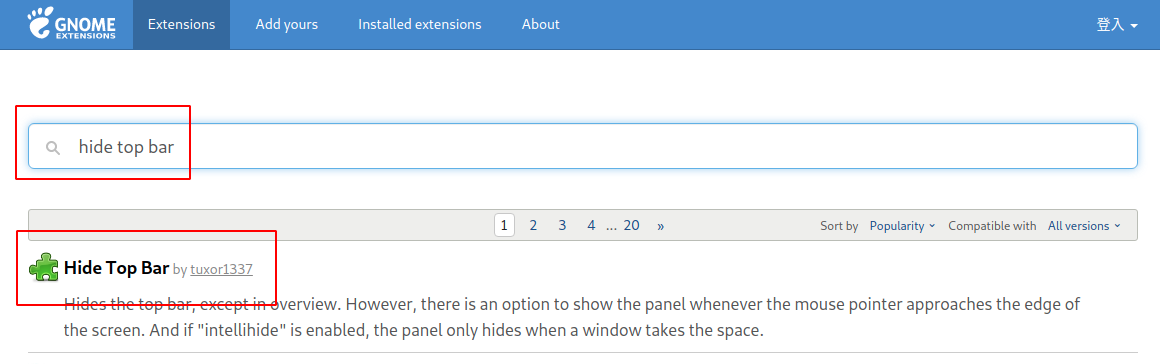This screenshot has height=364, width=1160.
Task: Expand the All versions compatibility dropdown
Action: click(x=1084, y=226)
